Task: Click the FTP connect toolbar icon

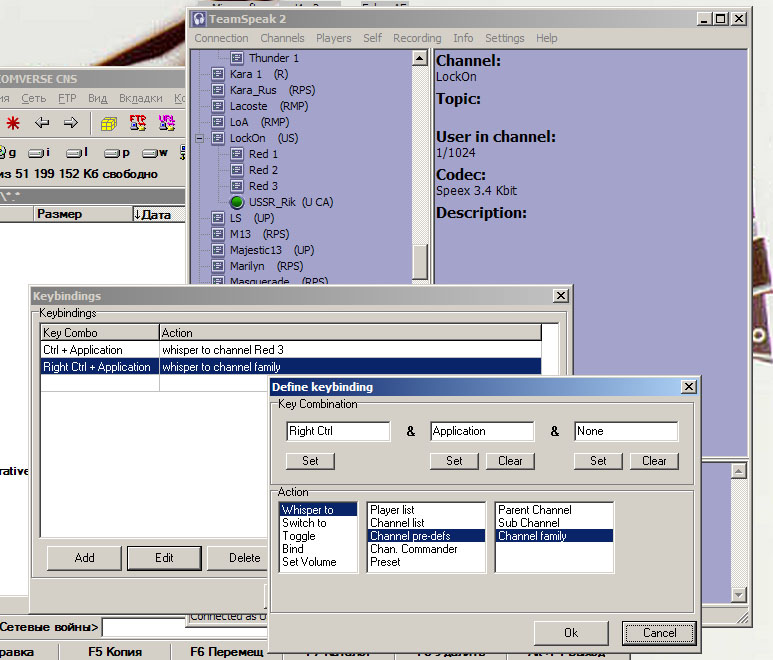Action: (138, 123)
